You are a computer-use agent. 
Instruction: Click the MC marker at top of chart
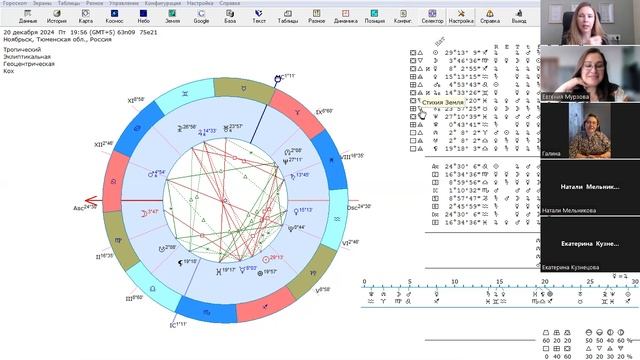pos(278,78)
